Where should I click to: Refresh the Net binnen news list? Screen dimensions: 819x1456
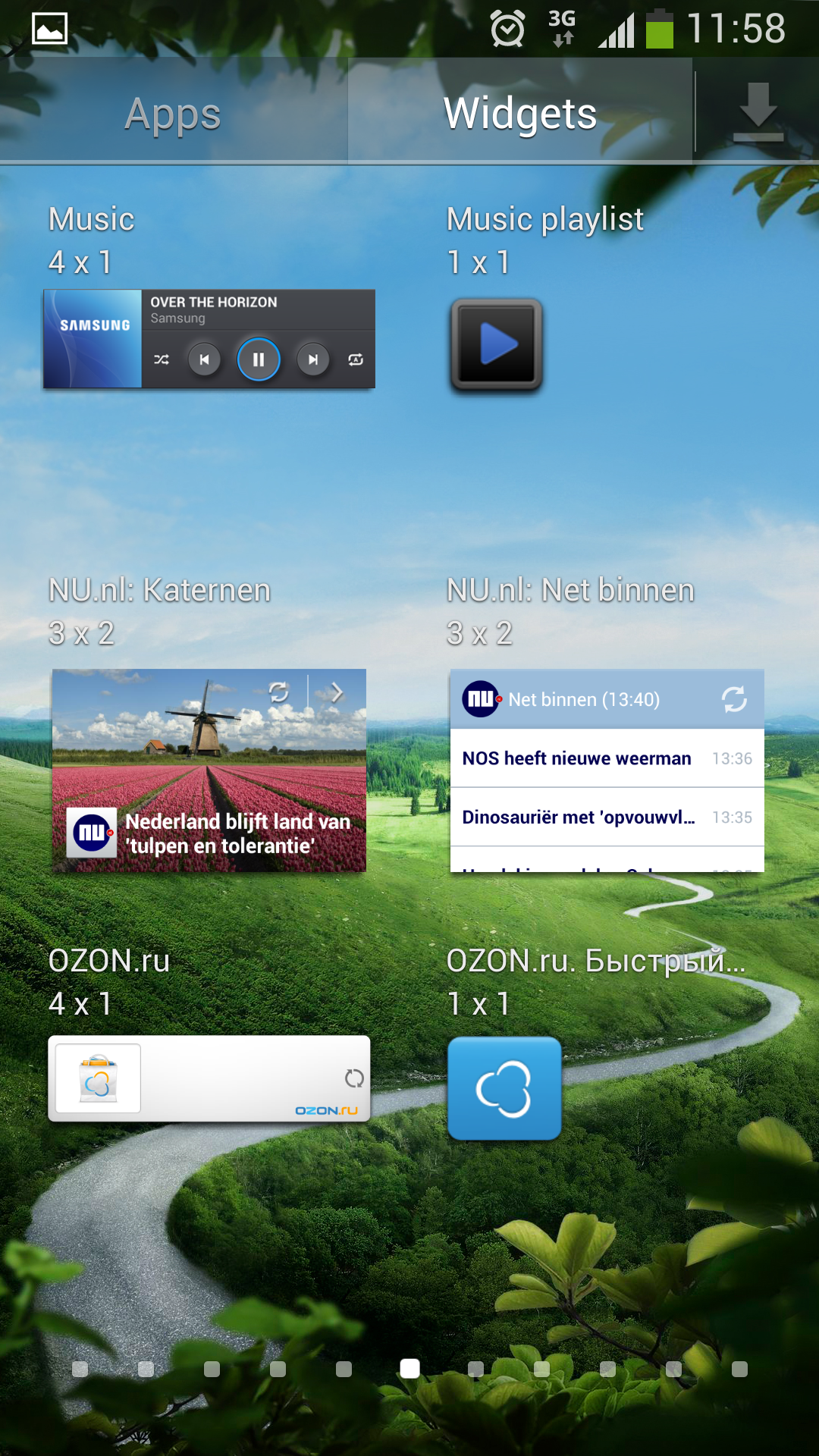[x=734, y=699]
